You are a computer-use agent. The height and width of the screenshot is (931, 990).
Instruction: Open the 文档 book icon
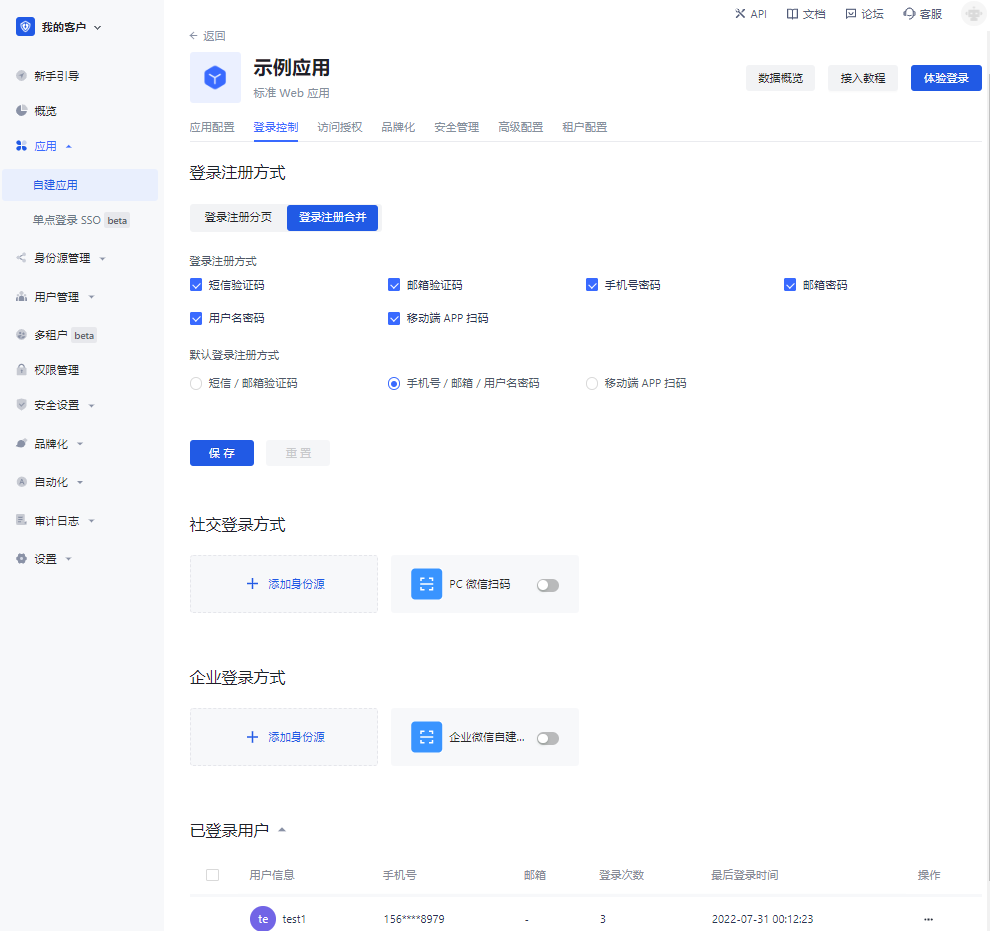click(792, 14)
